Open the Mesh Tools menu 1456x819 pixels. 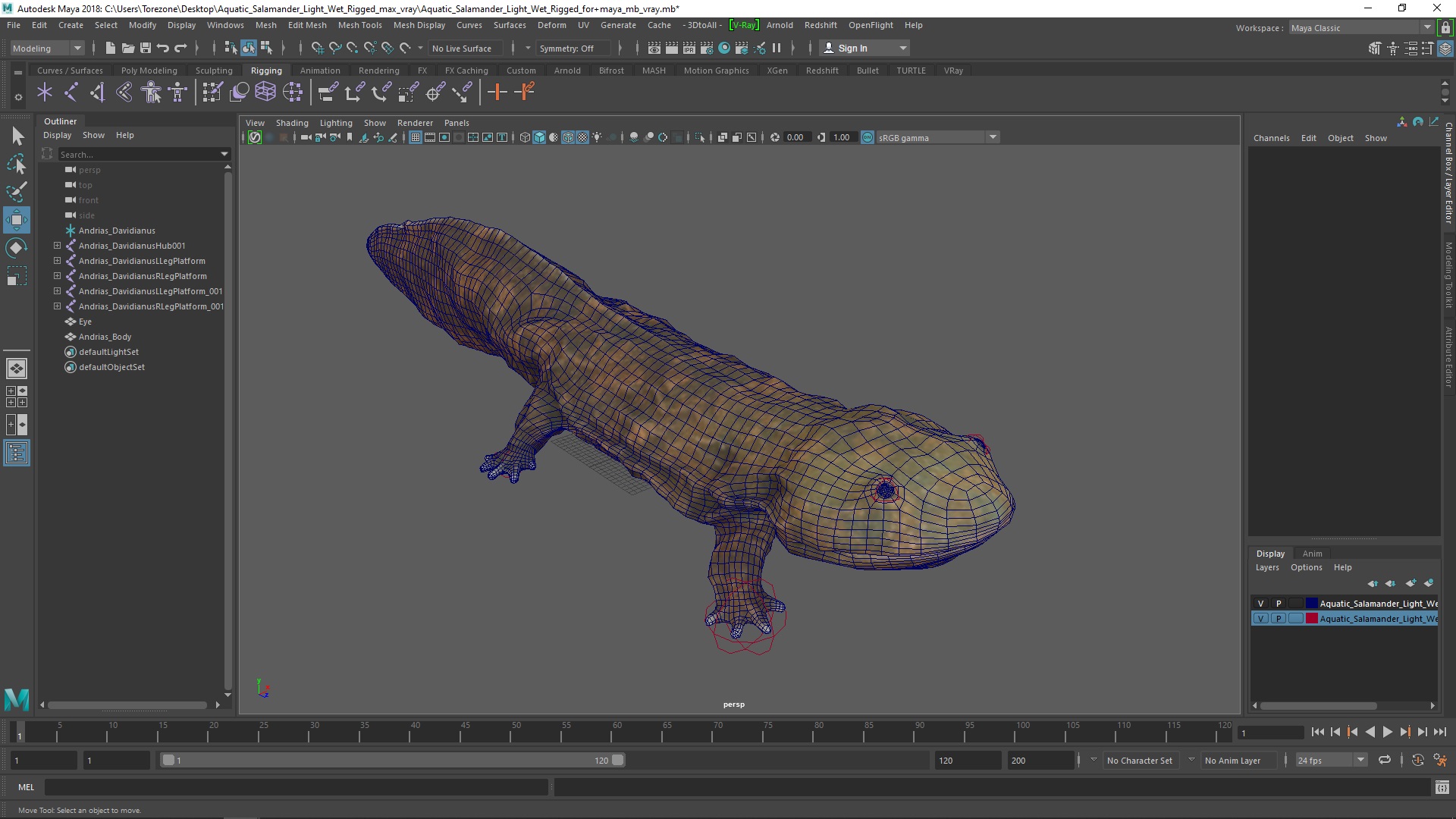pos(359,25)
